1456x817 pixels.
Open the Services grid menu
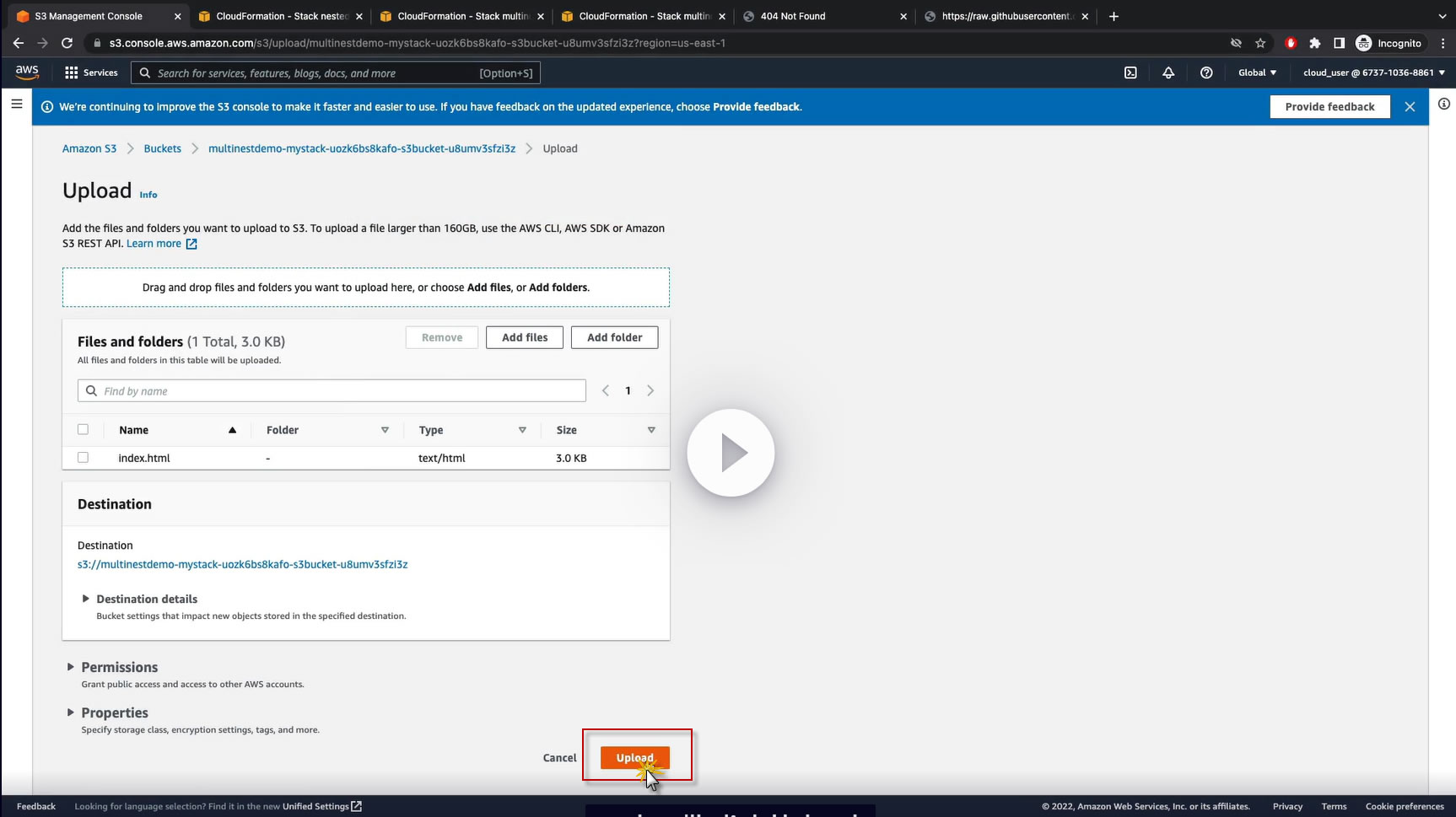[x=91, y=73]
